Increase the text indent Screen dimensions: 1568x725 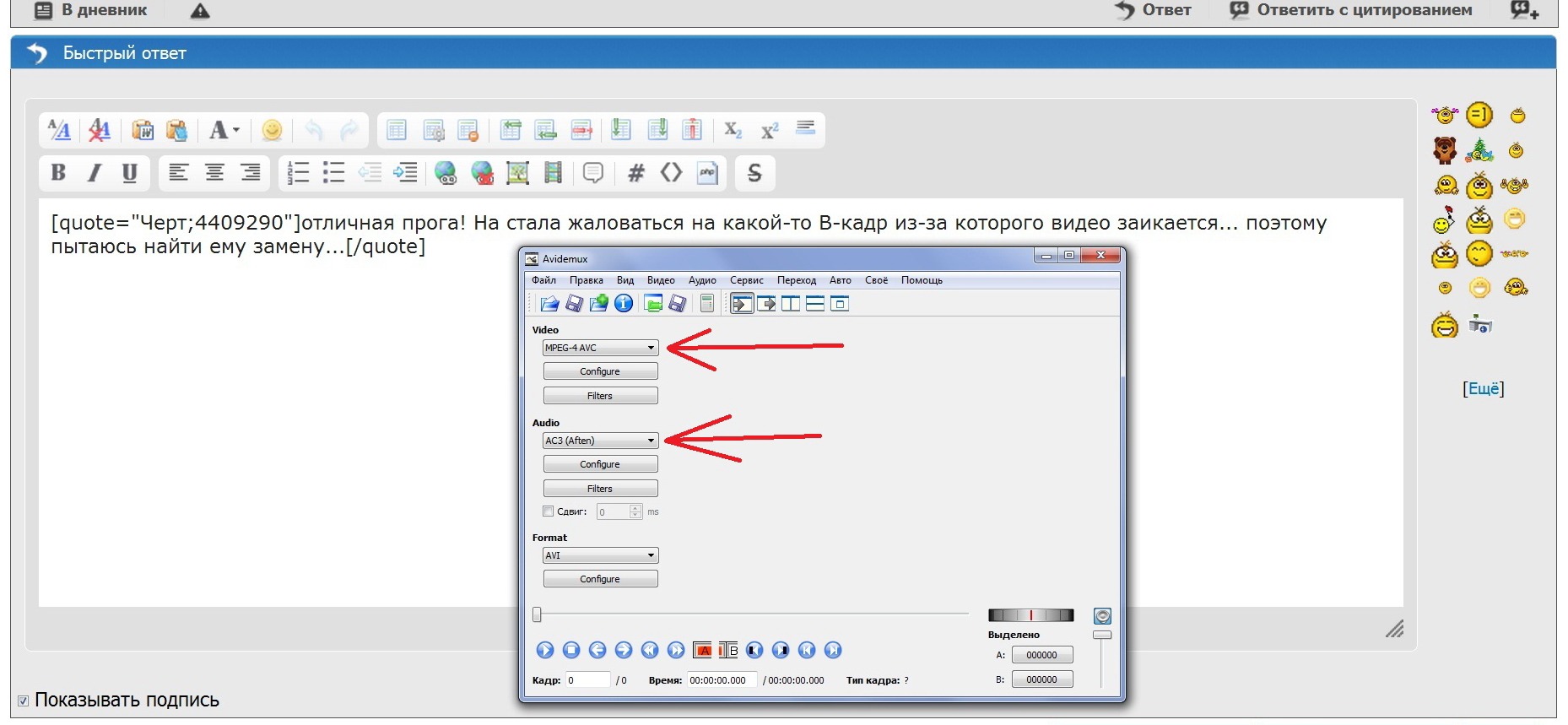[406, 173]
